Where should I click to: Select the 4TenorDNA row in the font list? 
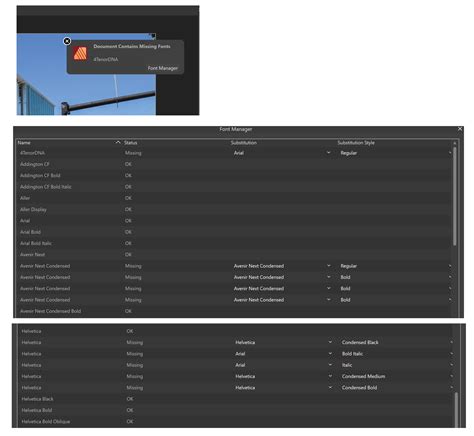tap(234, 153)
